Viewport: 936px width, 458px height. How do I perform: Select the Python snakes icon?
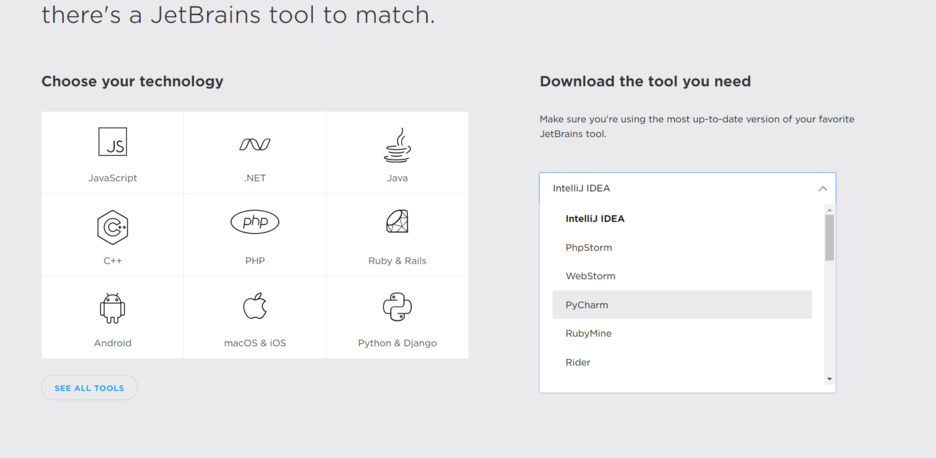pyautogui.click(x=397, y=307)
